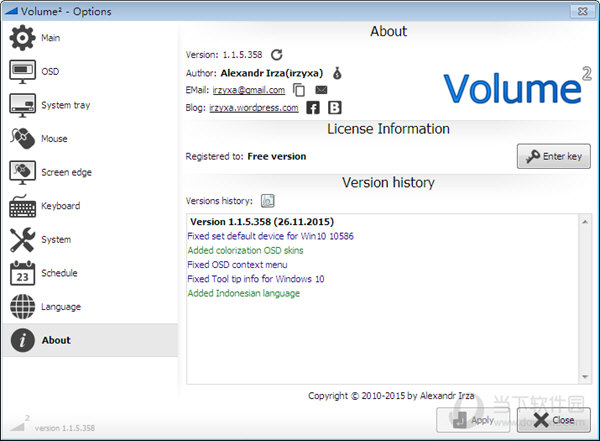Check for updates with the refresh icon
Viewport: 600px width, 441px height.
(277, 55)
